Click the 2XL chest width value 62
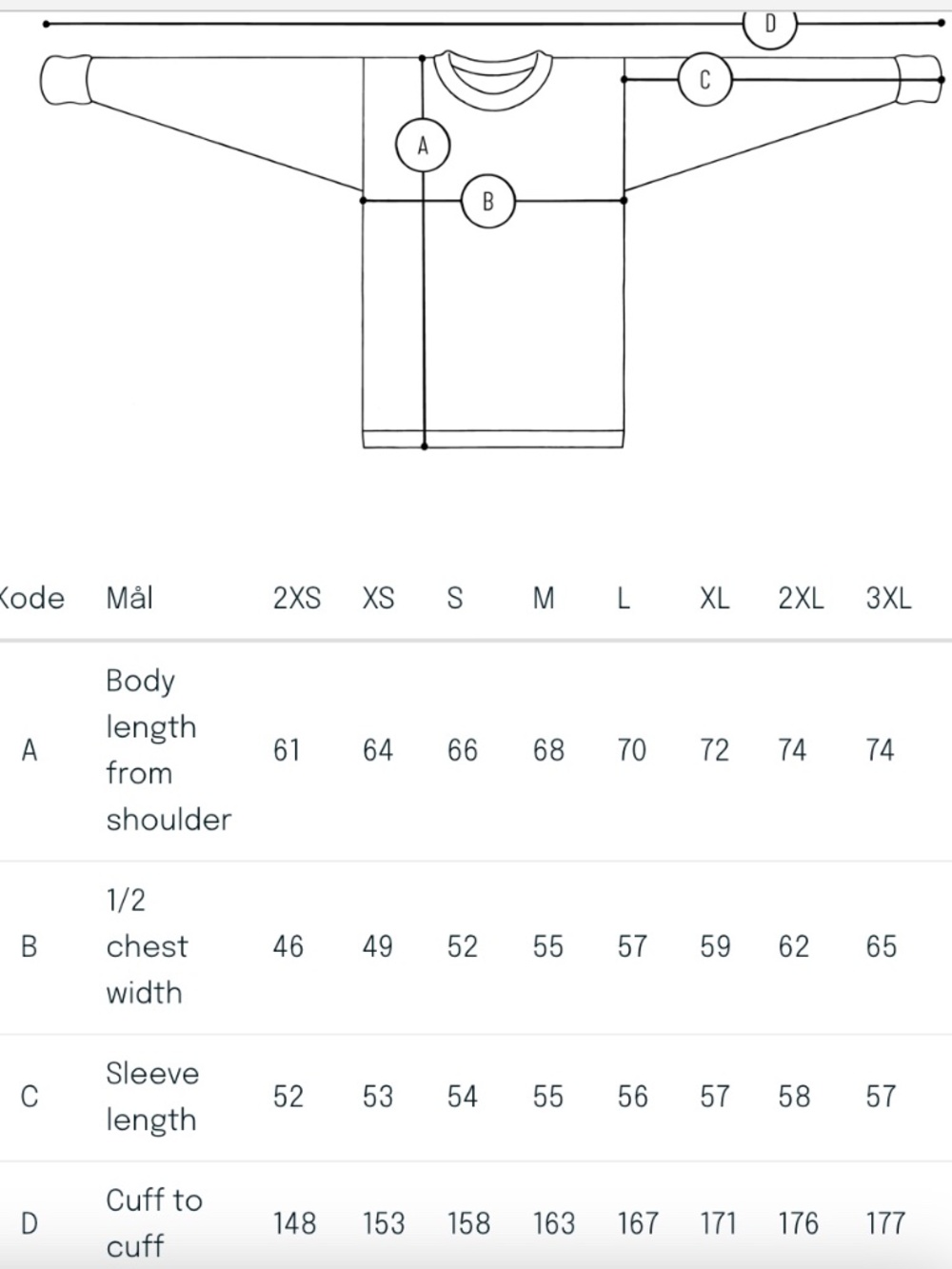Image resolution: width=952 pixels, height=1269 pixels. click(x=793, y=946)
